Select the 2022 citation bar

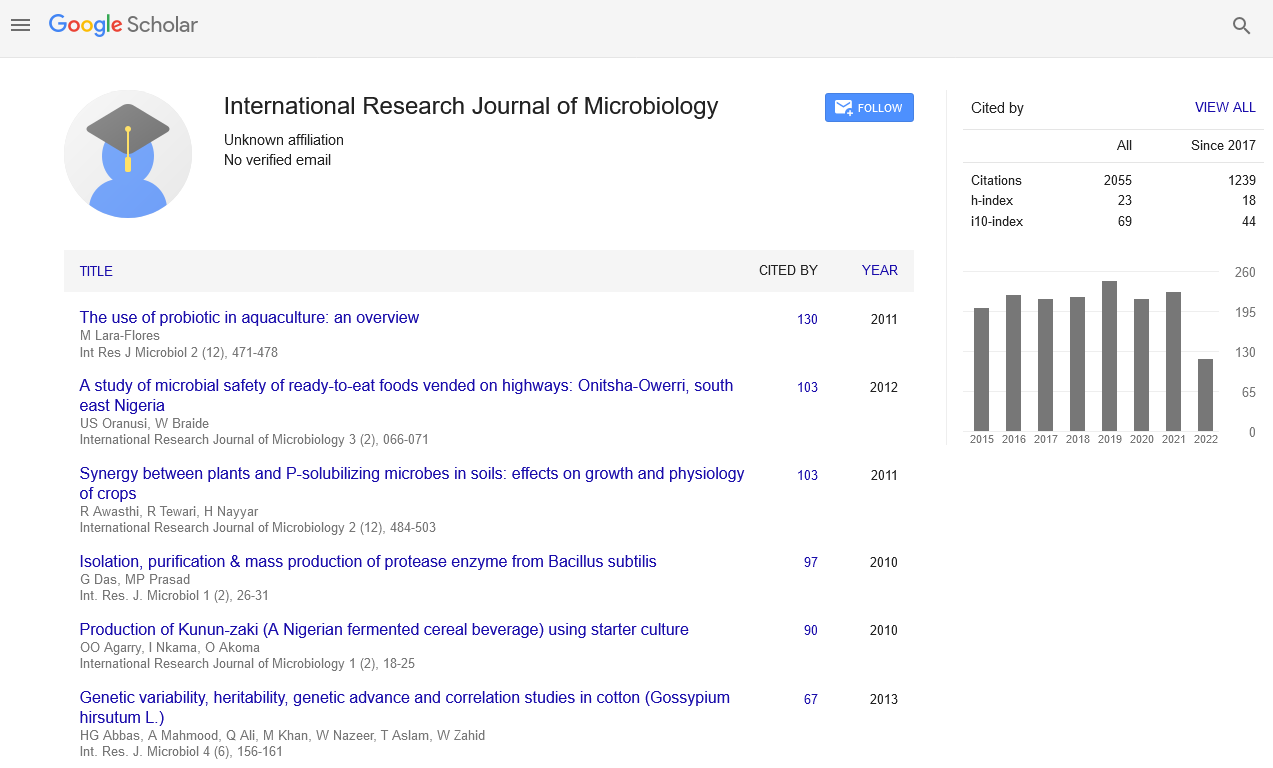1205,397
